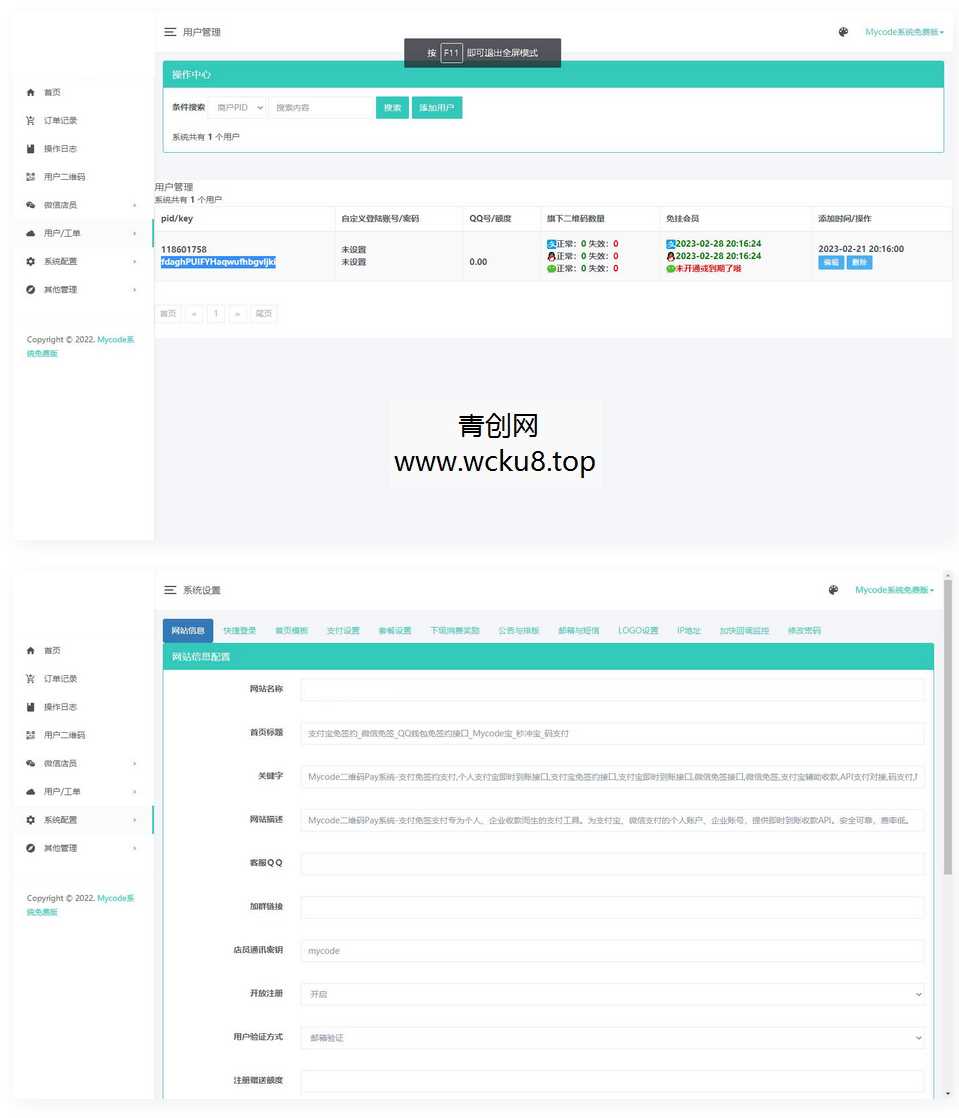Screen dimensions: 959x1118
Task: Click the 编辑 button for user 118601758
Action: (x=831, y=263)
